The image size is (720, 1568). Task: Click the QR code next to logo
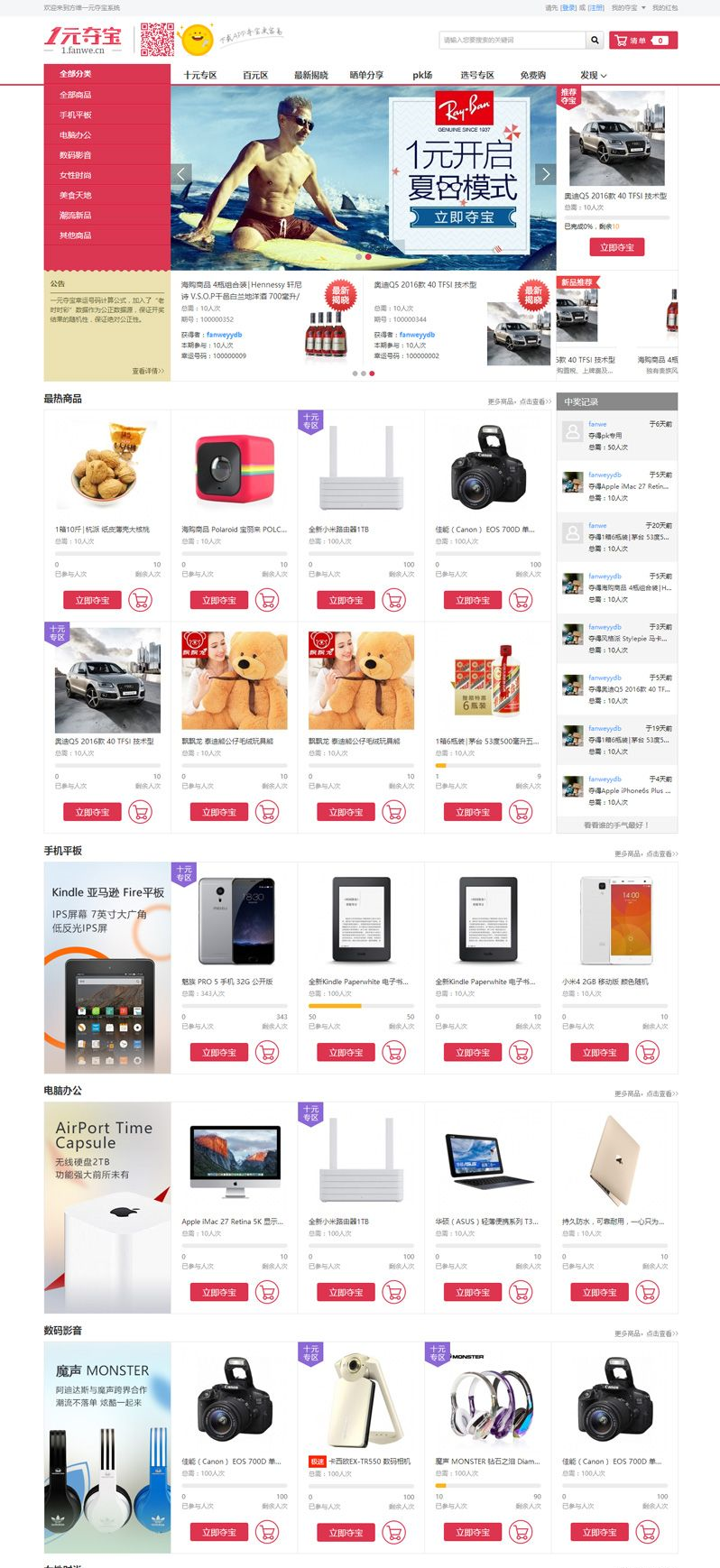[x=157, y=40]
